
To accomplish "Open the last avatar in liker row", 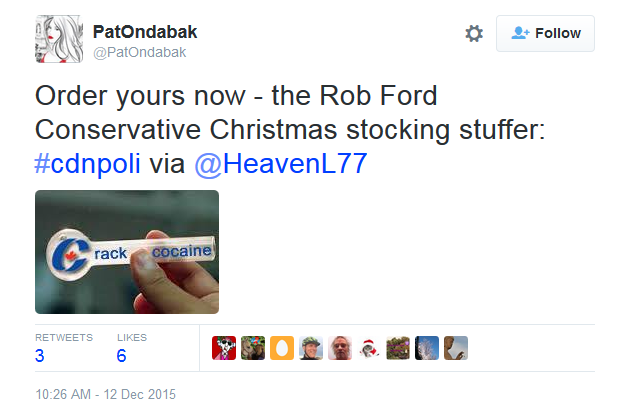I will tap(456, 347).
